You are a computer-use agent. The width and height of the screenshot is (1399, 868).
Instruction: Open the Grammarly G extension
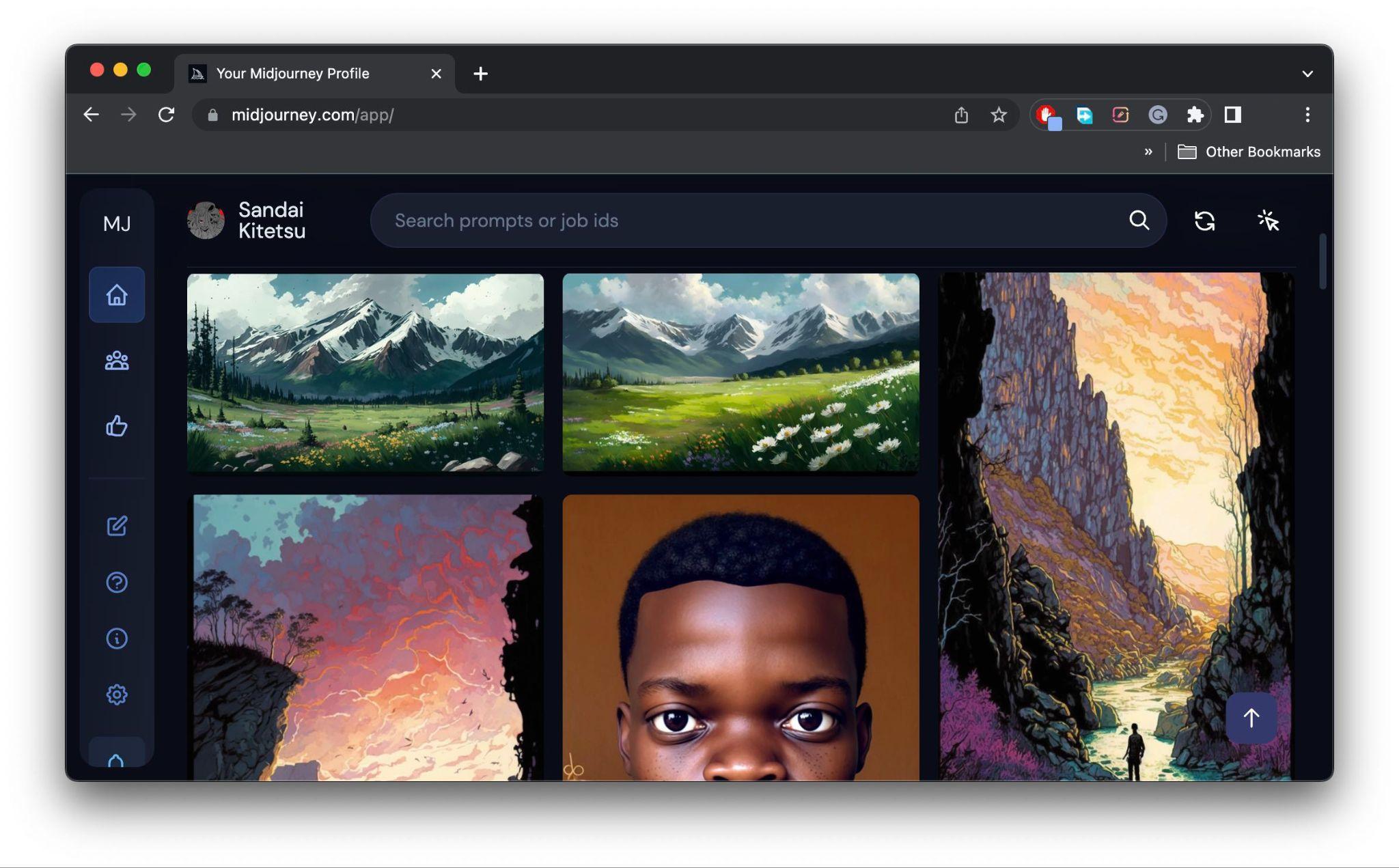tap(1157, 115)
